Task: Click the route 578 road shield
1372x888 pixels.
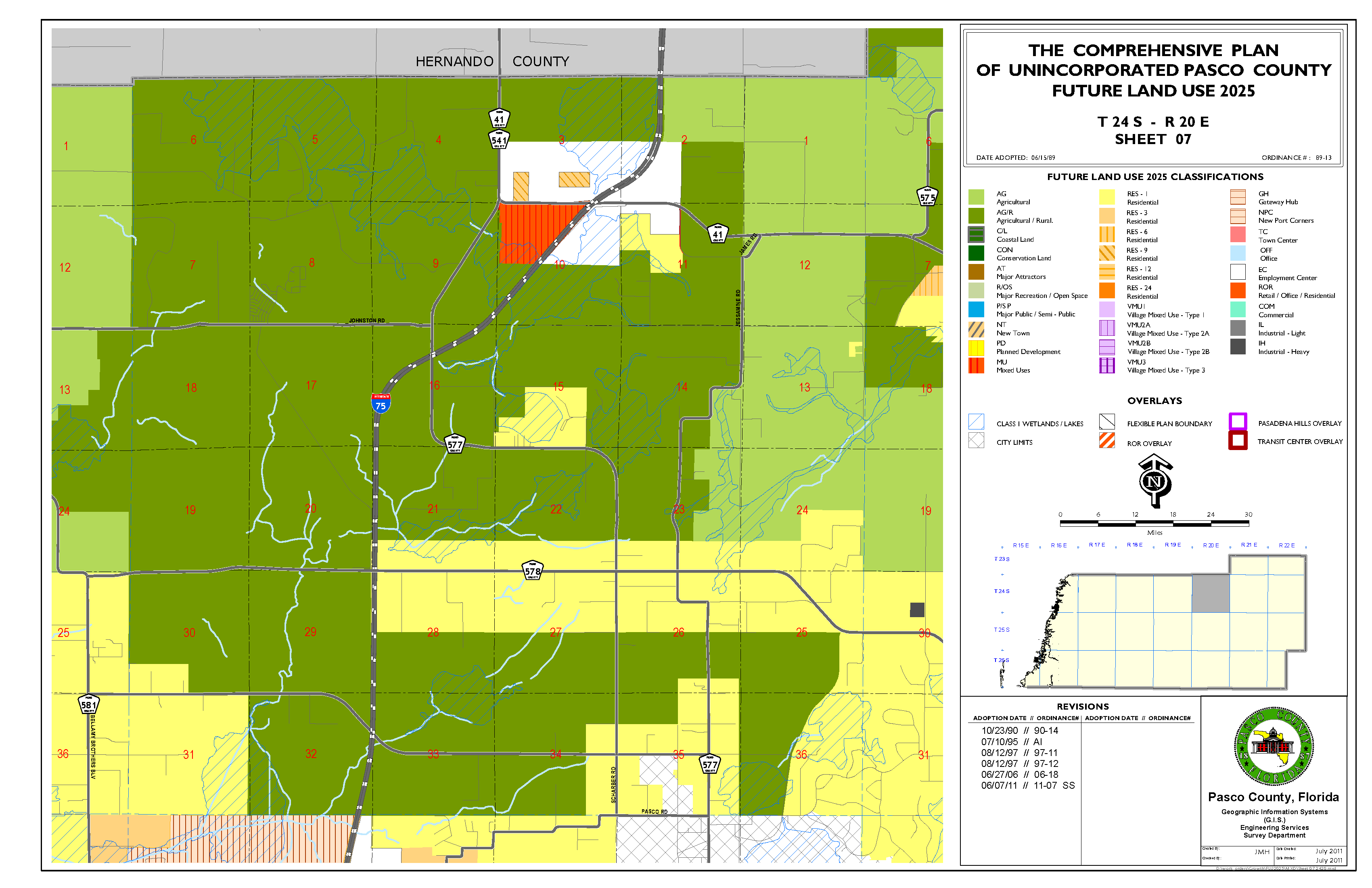Action: click(532, 570)
